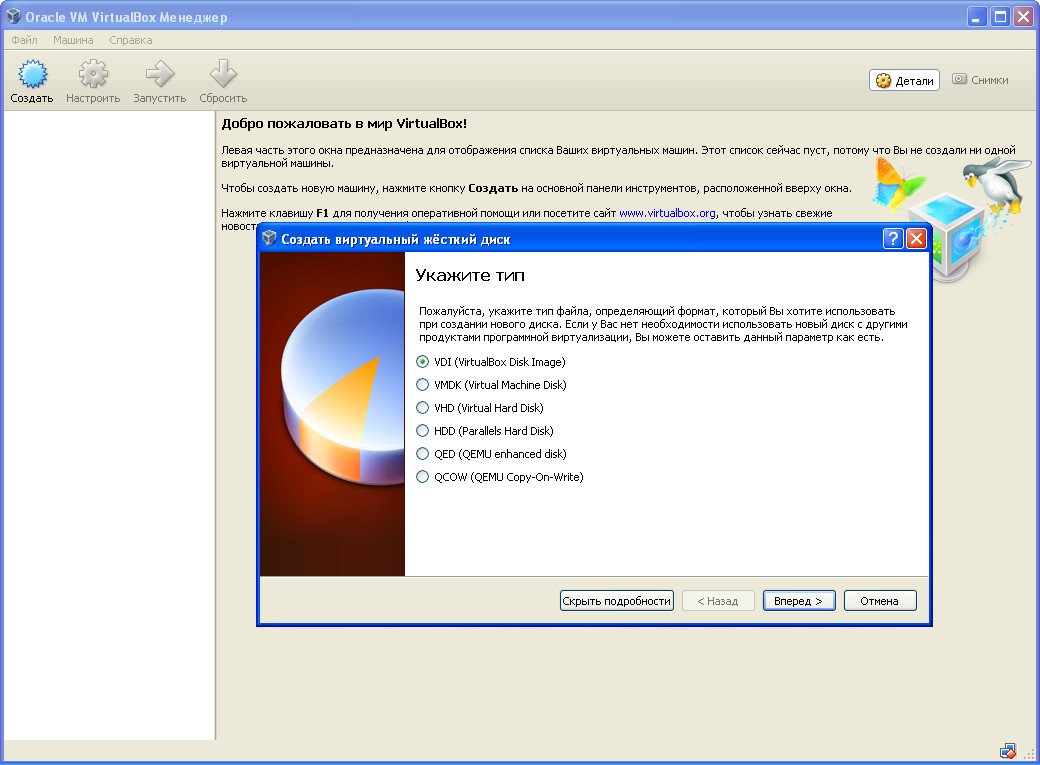Click the Настроить gear icon
The width and height of the screenshot is (1040, 765).
93,75
